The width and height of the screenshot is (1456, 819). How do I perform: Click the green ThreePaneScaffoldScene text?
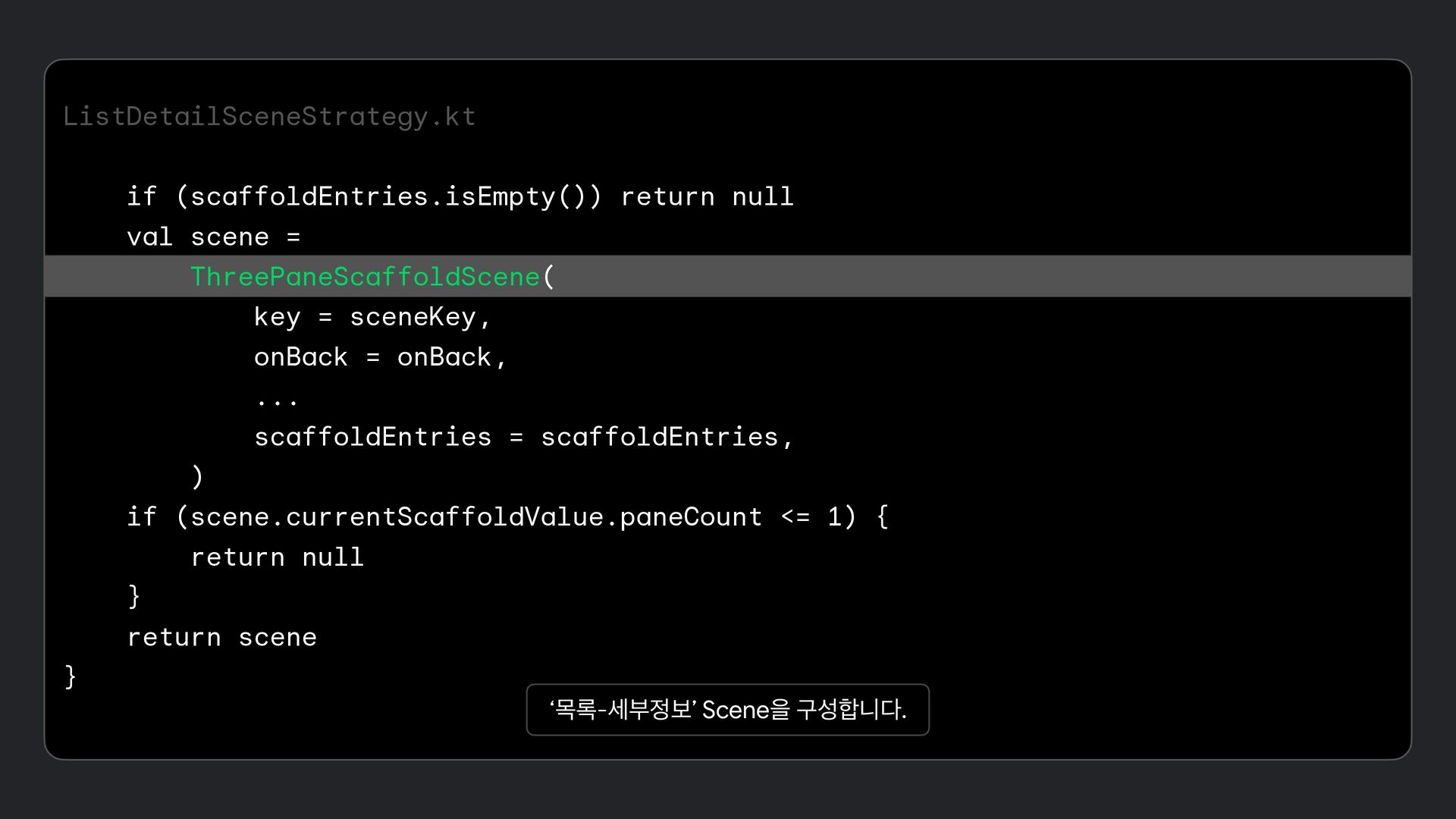click(x=365, y=277)
